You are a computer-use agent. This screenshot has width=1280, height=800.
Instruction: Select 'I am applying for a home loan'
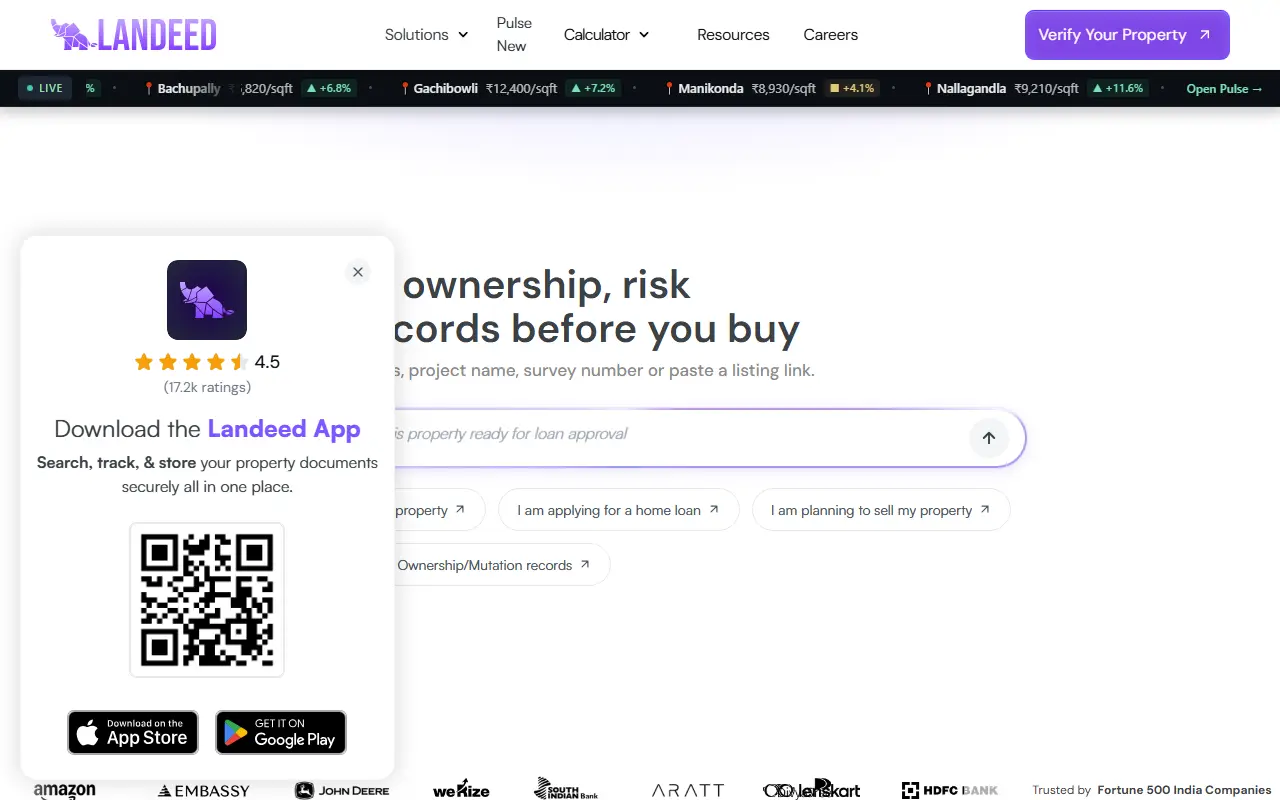tap(618, 510)
